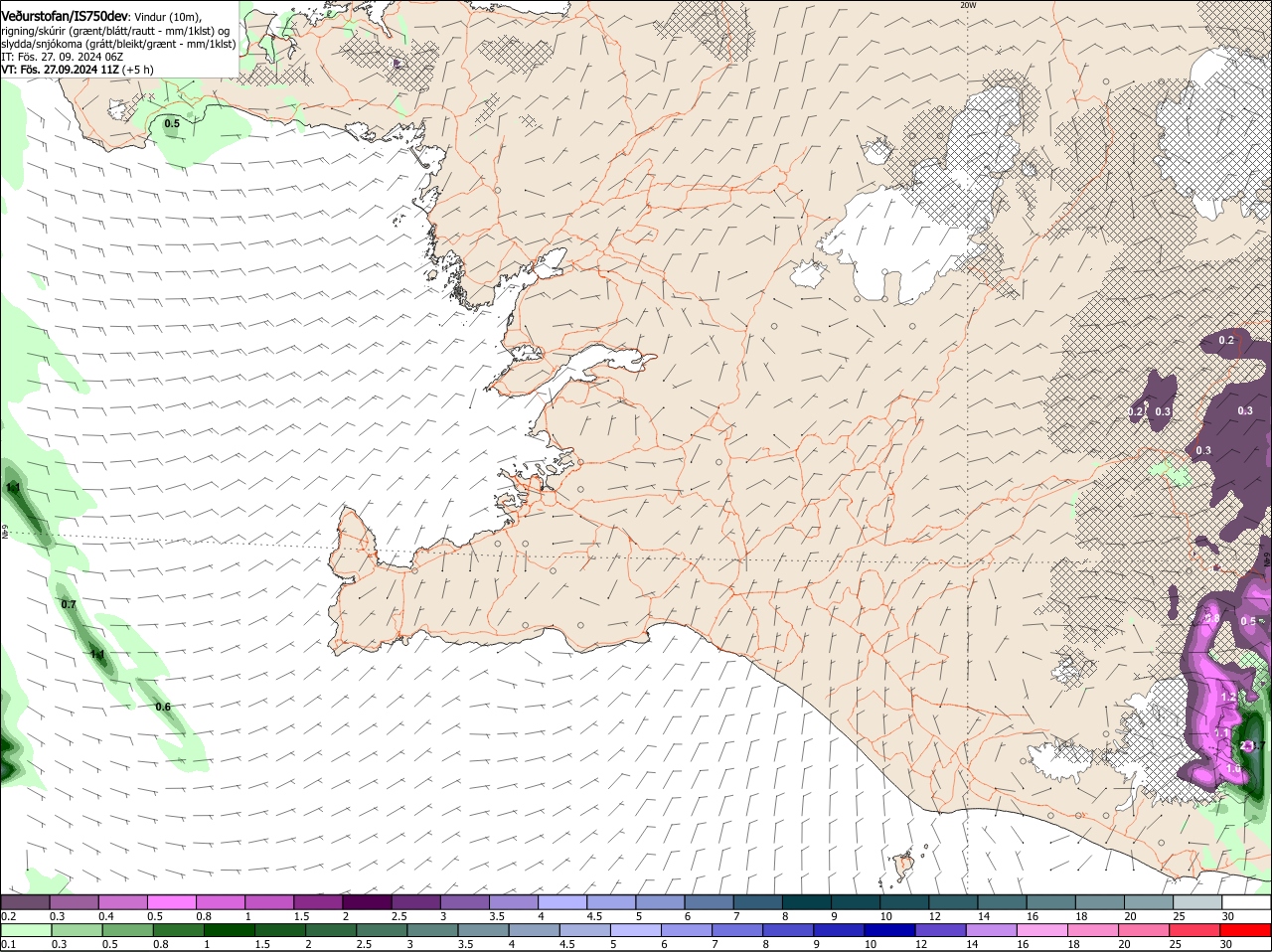1272x952 pixels.
Task: Pick upper legend row swatch labeled 6
Action: (x=709, y=902)
